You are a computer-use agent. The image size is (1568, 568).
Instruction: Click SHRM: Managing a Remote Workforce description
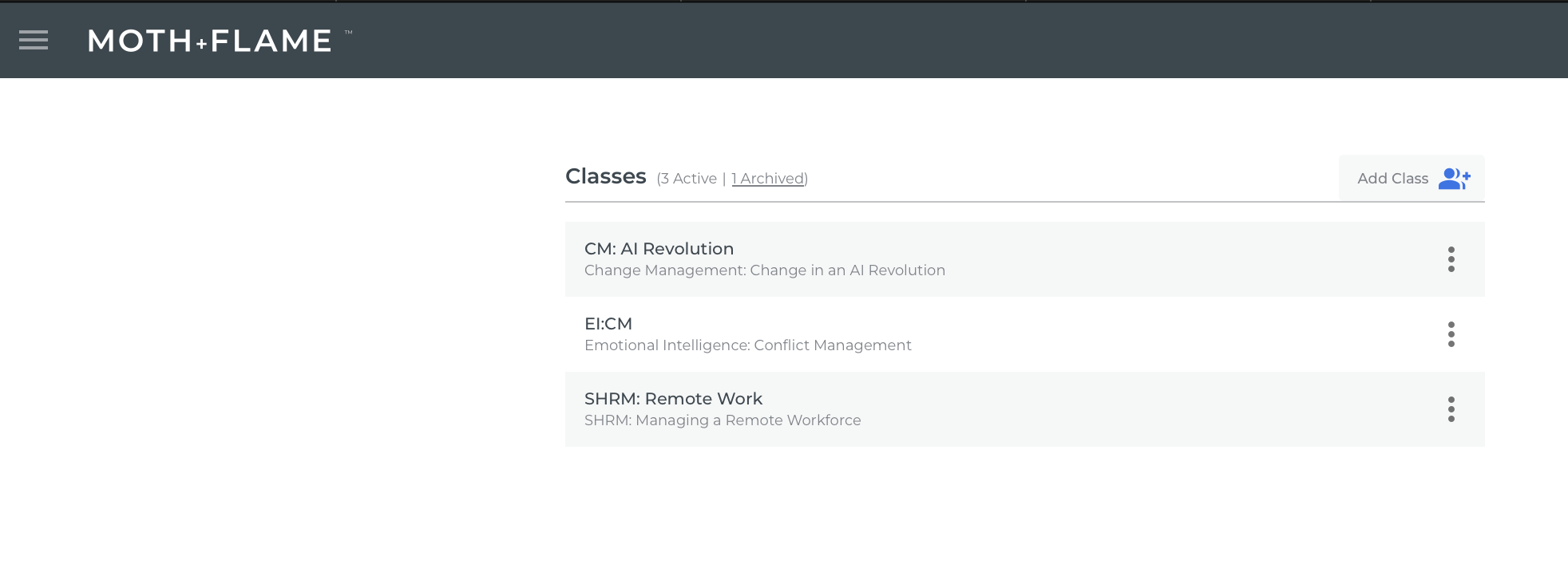point(723,420)
